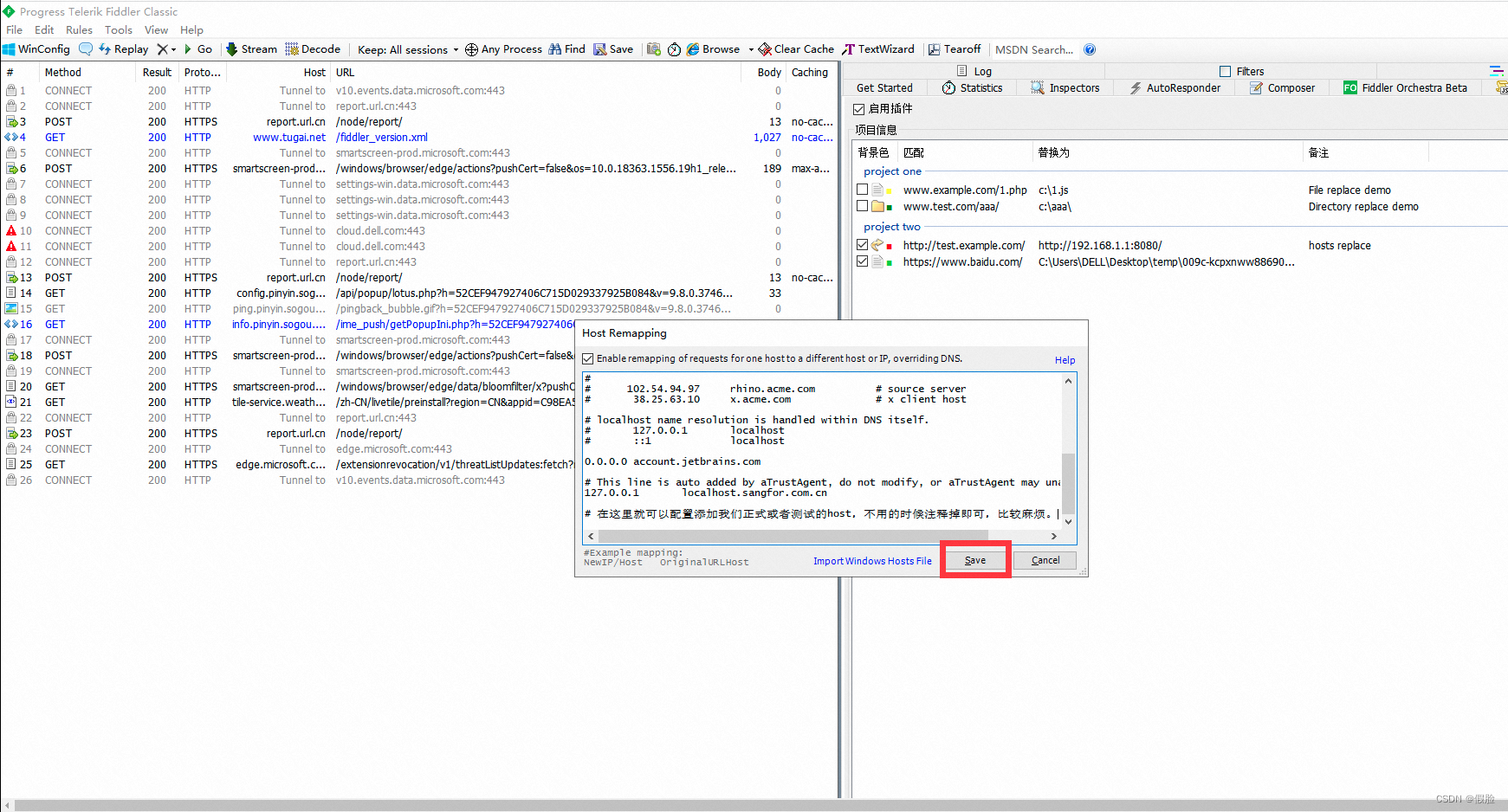The width and height of the screenshot is (1508, 812).
Task: Click the document icon in the www.baidu.com row
Action: tap(877, 261)
